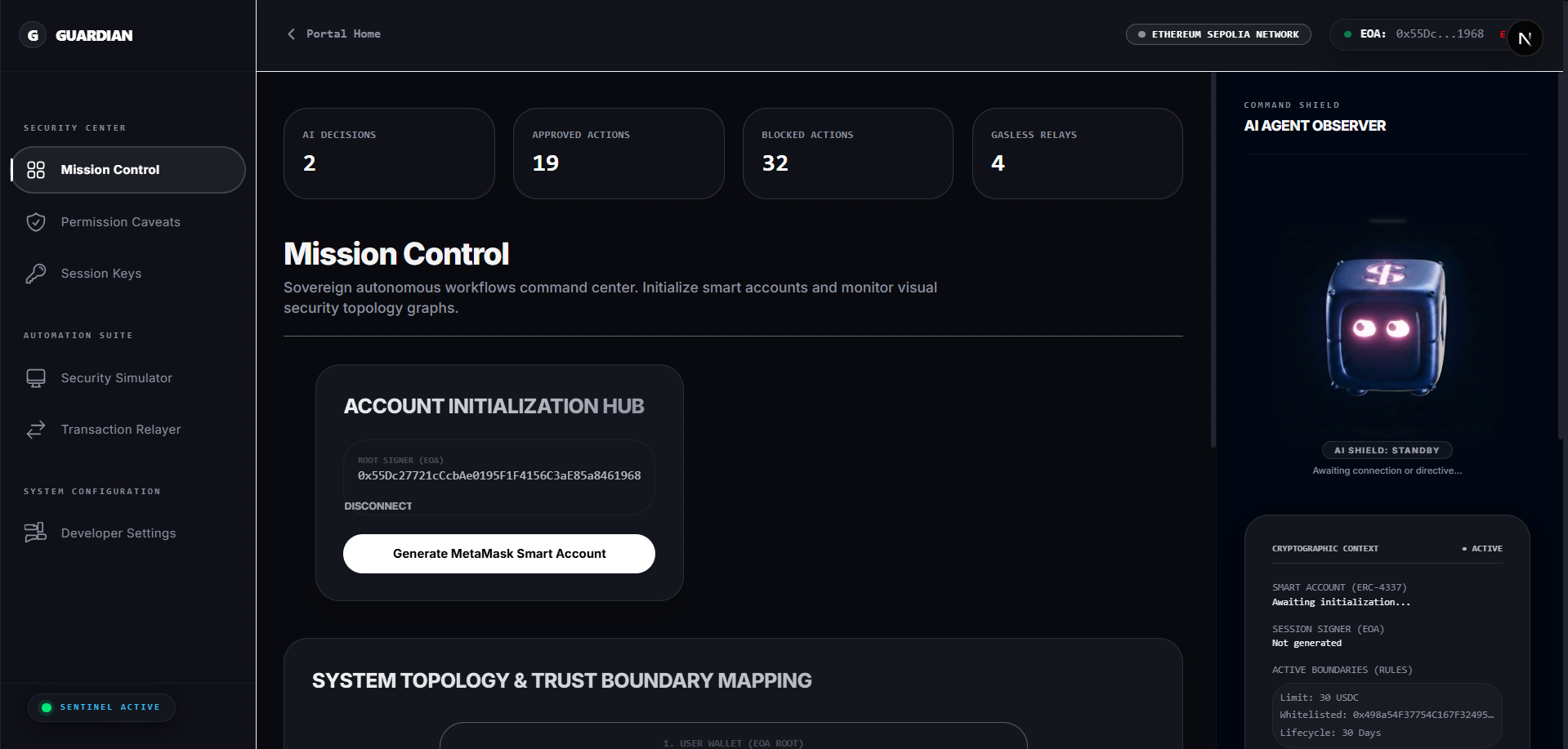This screenshot has height=749, width=1568.
Task: Select the Approved Actions stat card
Action: click(619, 154)
